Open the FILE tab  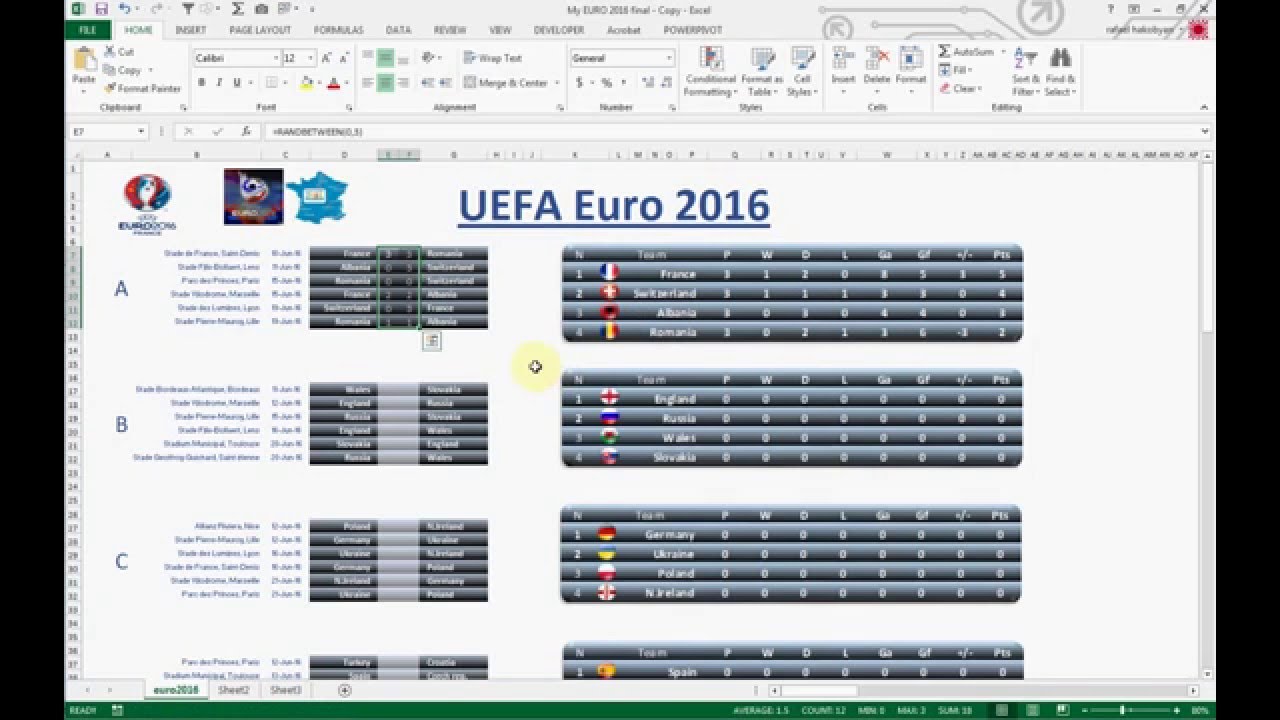click(88, 30)
